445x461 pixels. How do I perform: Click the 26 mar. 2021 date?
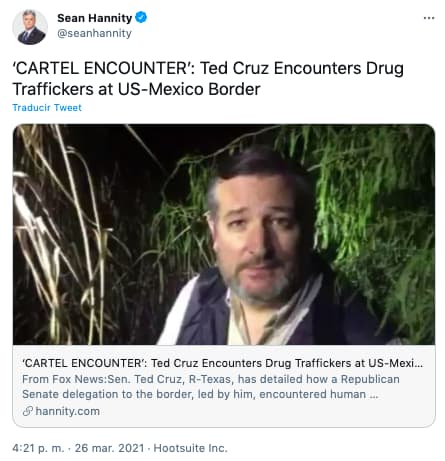(x=109, y=448)
